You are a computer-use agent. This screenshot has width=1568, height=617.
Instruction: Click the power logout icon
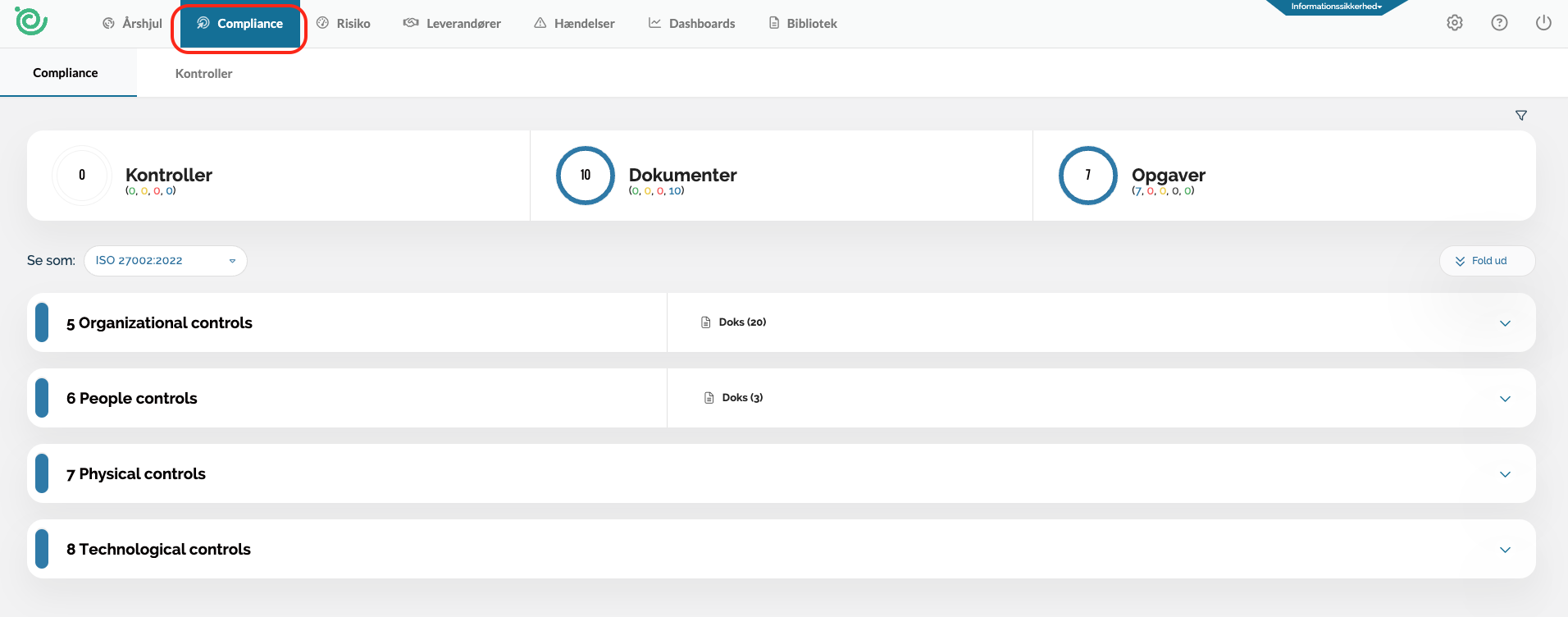click(1543, 23)
